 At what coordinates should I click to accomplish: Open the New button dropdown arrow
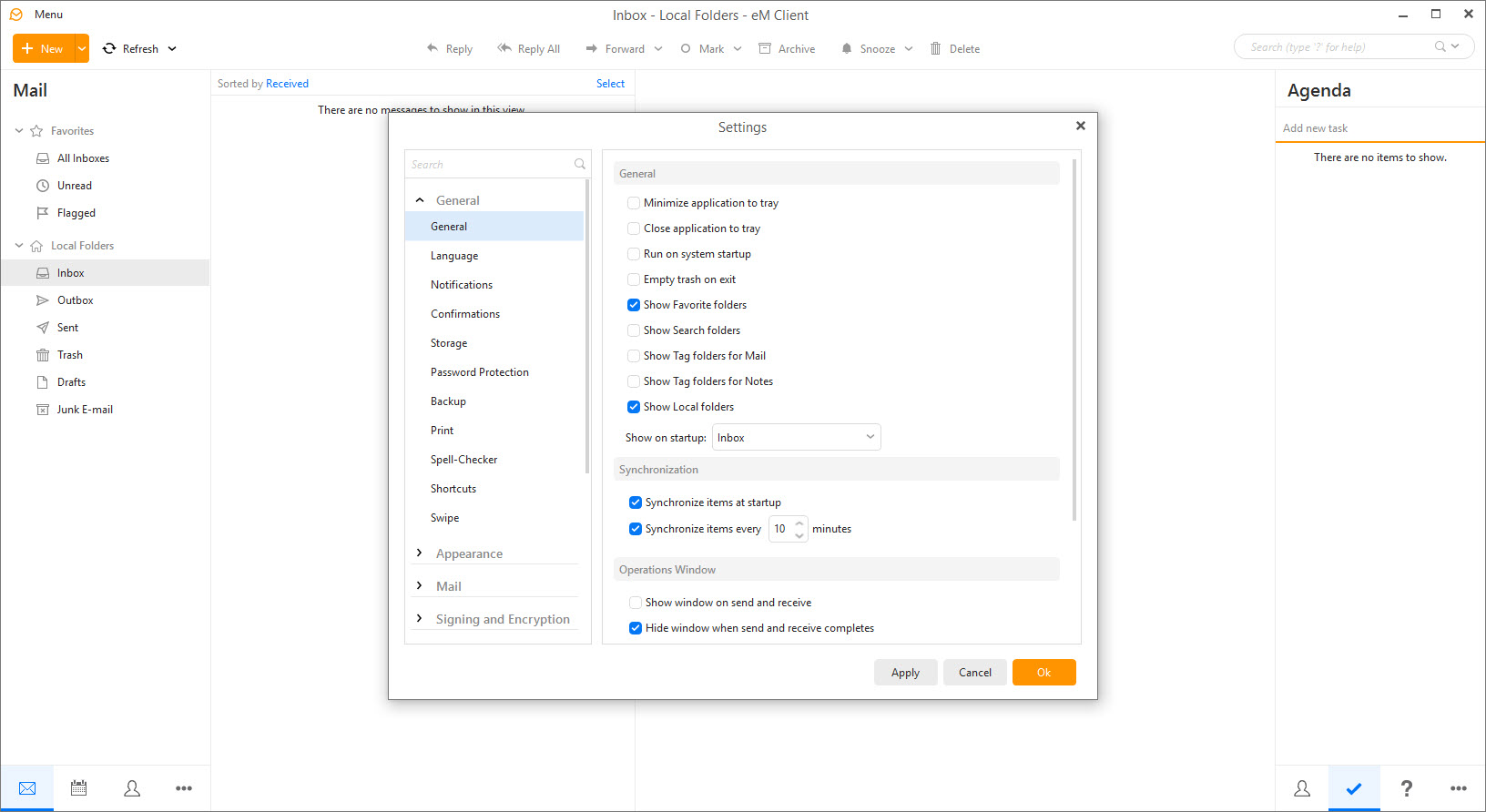coord(82,48)
